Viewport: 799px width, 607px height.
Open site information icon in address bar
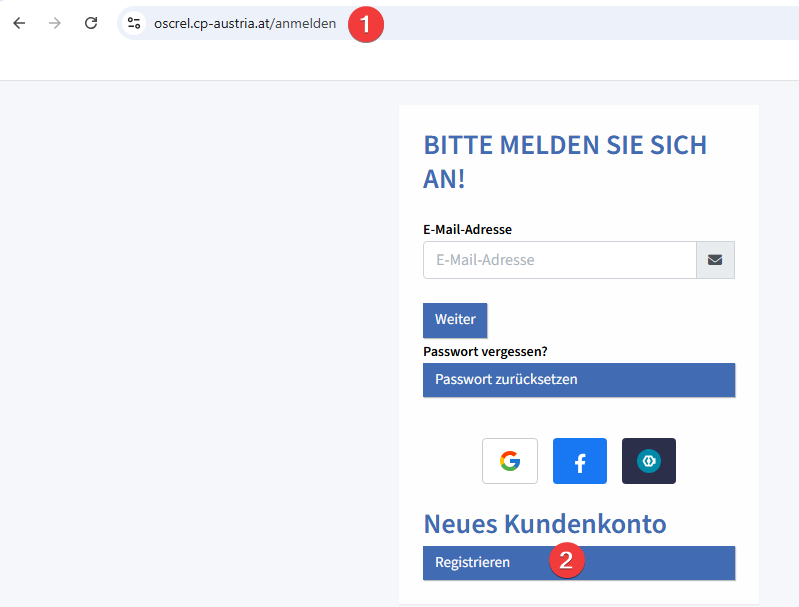pos(134,23)
